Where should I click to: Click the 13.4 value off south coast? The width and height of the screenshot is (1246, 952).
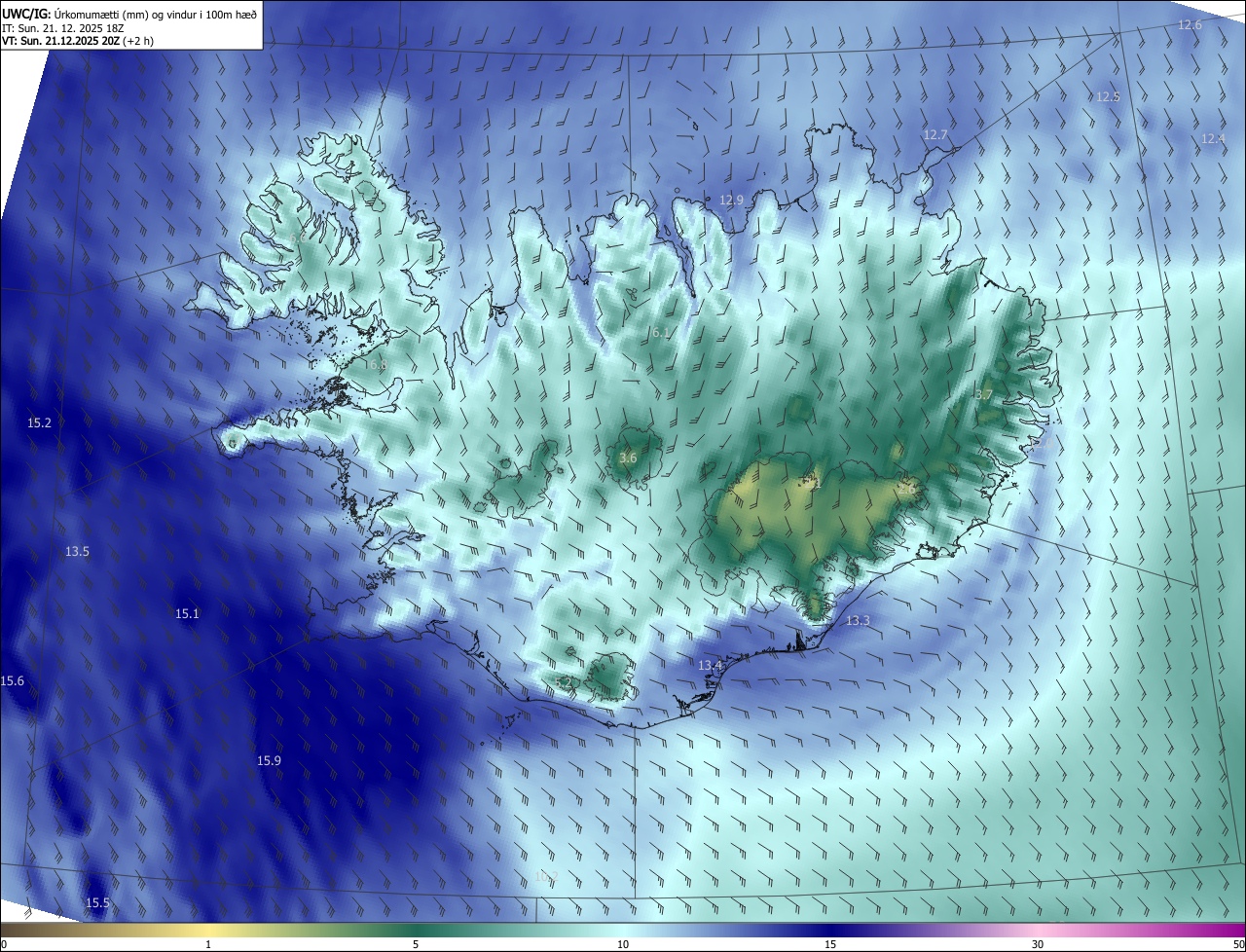point(710,665)
